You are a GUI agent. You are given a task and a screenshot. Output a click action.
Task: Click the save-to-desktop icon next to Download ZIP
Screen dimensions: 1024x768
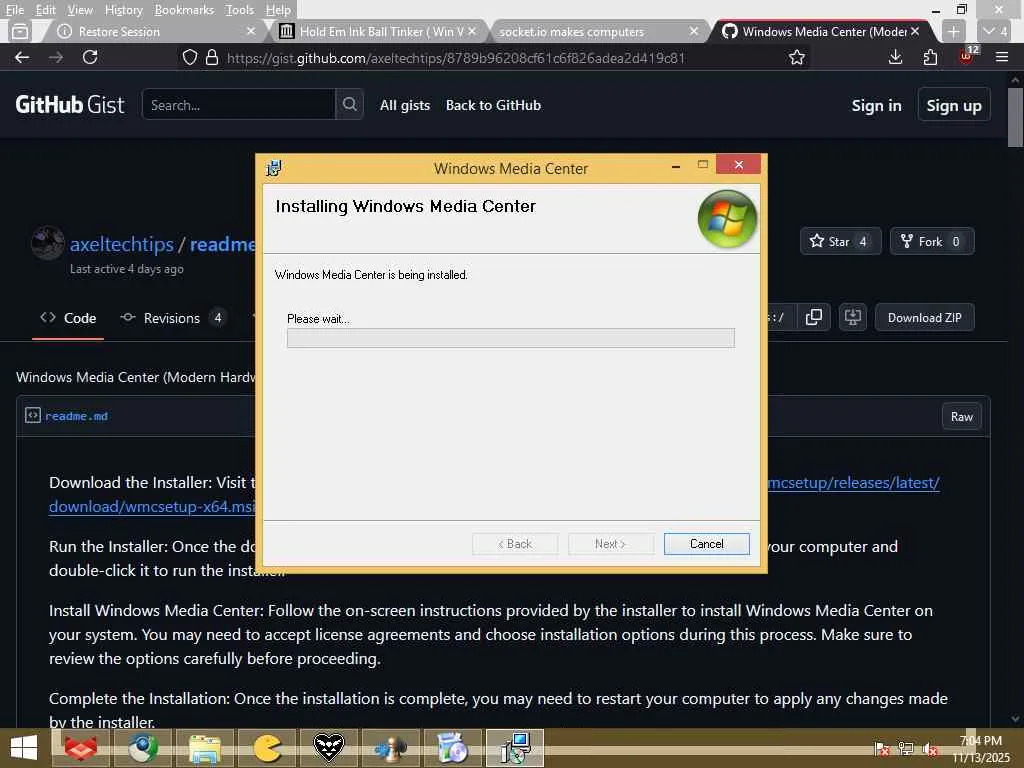[x=852, y=317]
